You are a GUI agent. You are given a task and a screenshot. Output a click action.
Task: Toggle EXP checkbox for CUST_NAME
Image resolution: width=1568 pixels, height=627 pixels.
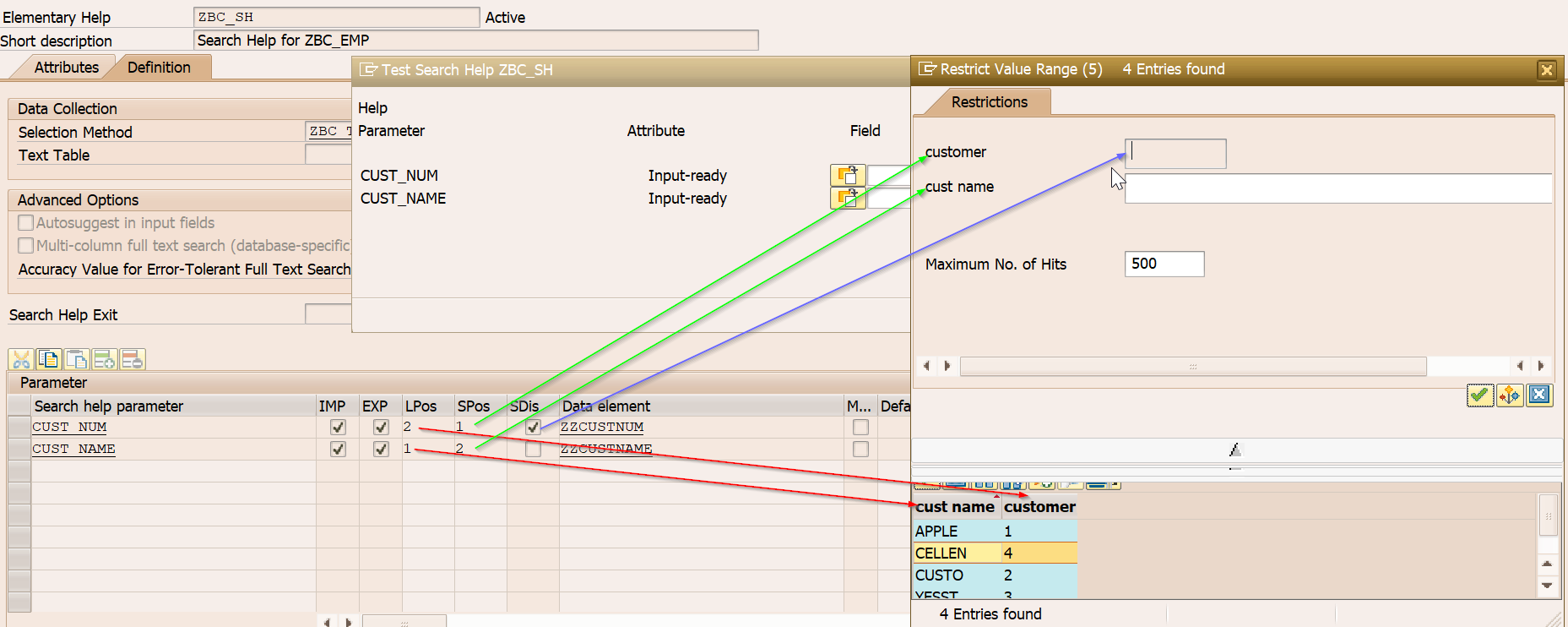point(381,450)
